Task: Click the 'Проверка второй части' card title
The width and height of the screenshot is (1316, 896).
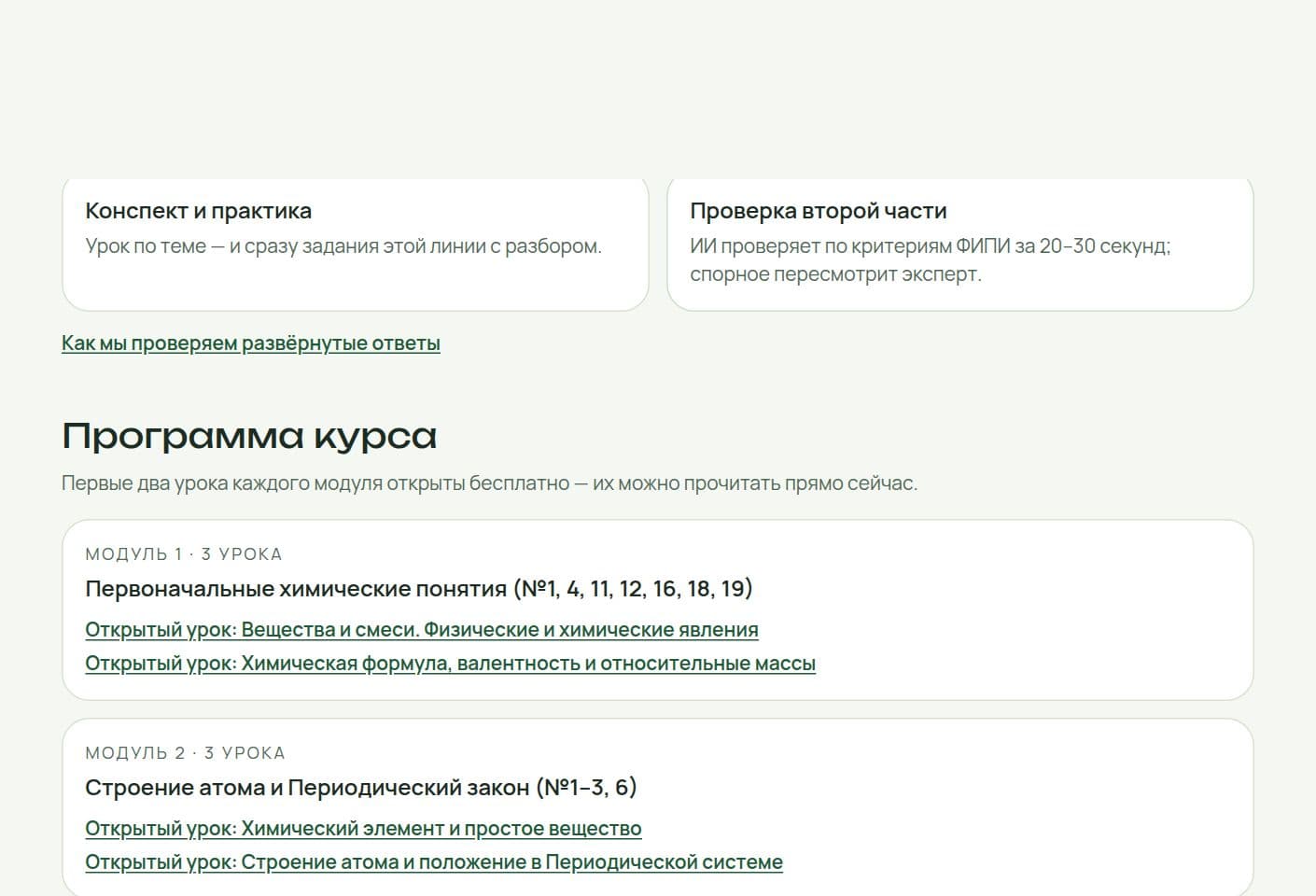Action: point(819,211)
